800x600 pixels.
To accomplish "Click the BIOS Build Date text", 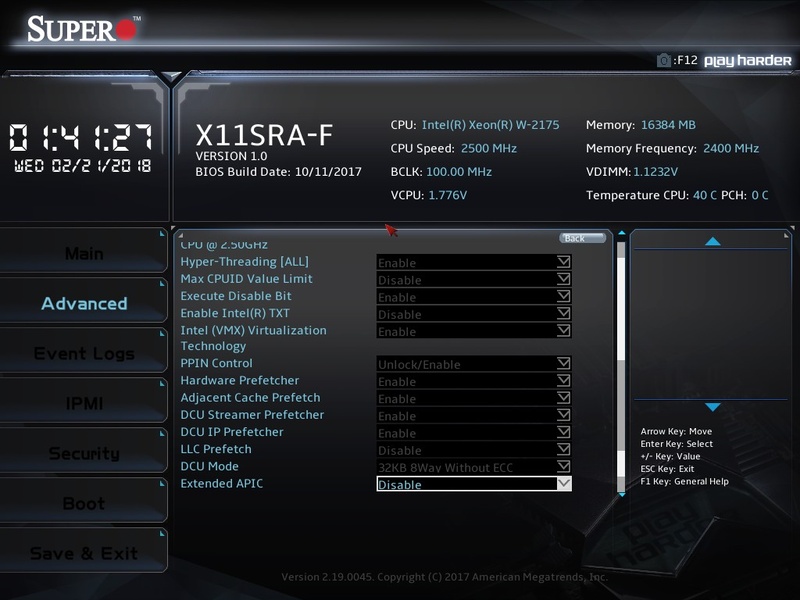I will pos(279,171).
